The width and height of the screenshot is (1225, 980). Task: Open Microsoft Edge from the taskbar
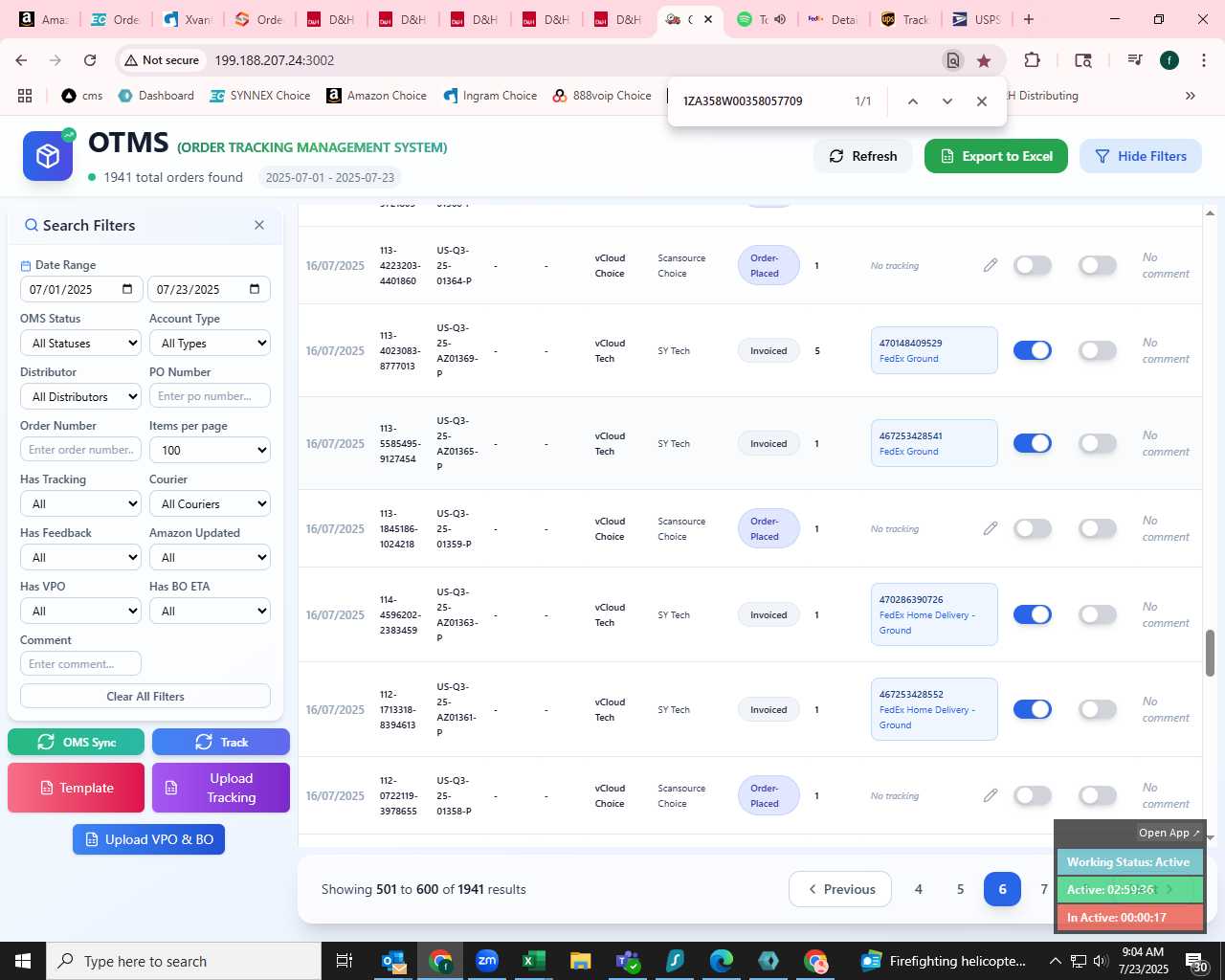click(722, 961)
